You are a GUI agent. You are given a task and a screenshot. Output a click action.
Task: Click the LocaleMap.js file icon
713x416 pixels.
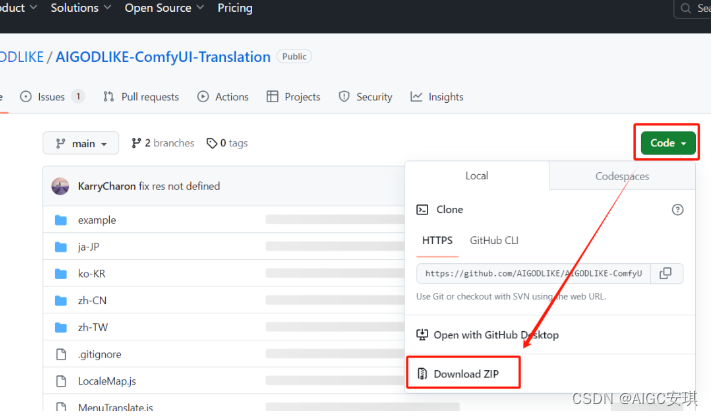coord(61,381)
